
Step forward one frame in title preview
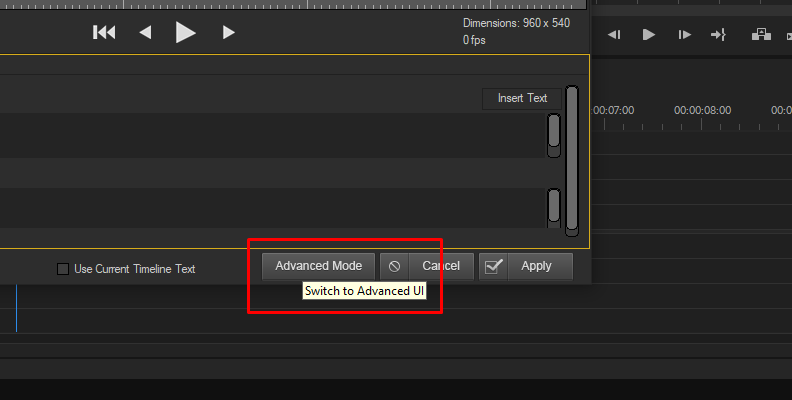228,32
